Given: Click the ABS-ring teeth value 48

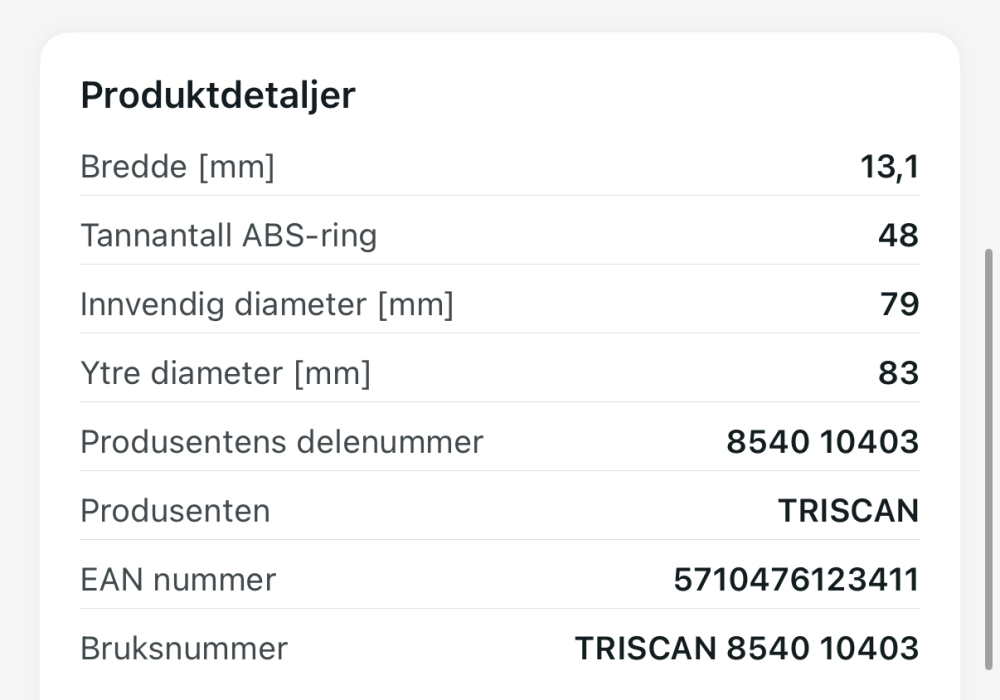Looking at the screenshot, I should 899,235.
